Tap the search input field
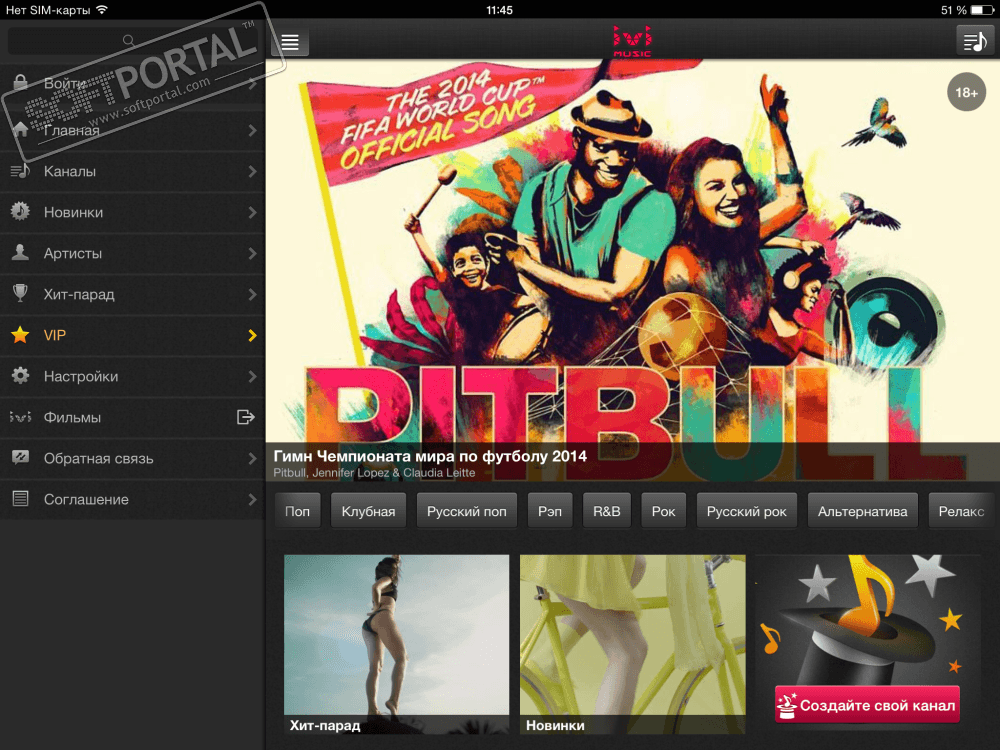 coord(132,41)
